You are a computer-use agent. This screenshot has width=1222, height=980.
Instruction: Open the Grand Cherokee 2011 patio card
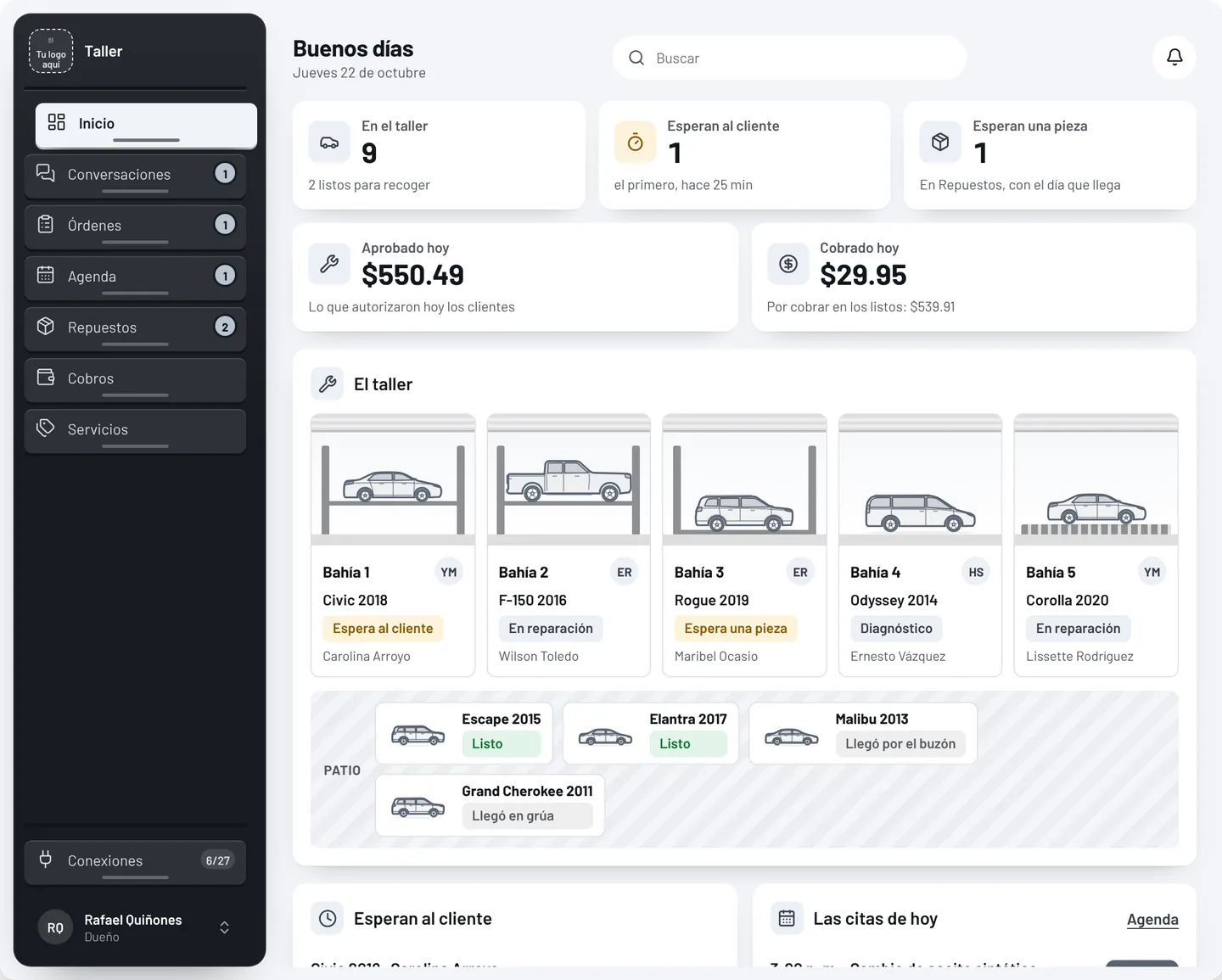[x=490, y=805]
